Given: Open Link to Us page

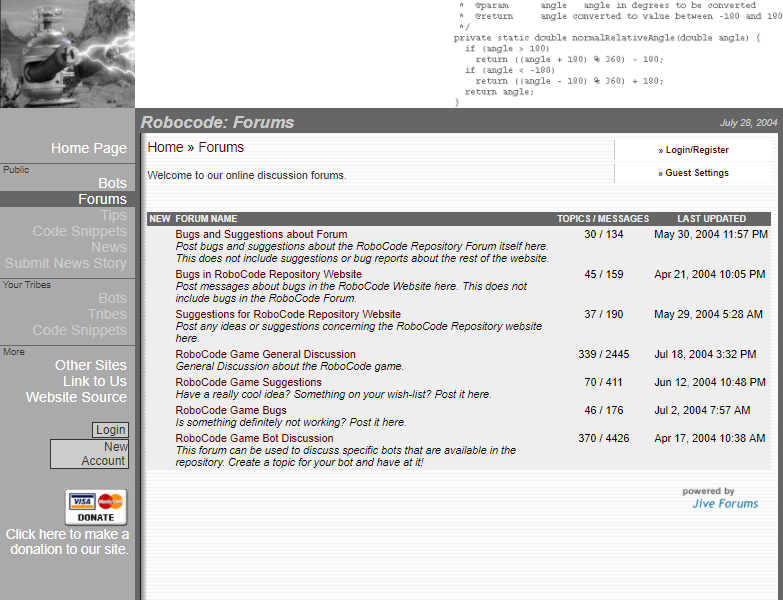Looking at the screenshot, I should coord(95,381).
